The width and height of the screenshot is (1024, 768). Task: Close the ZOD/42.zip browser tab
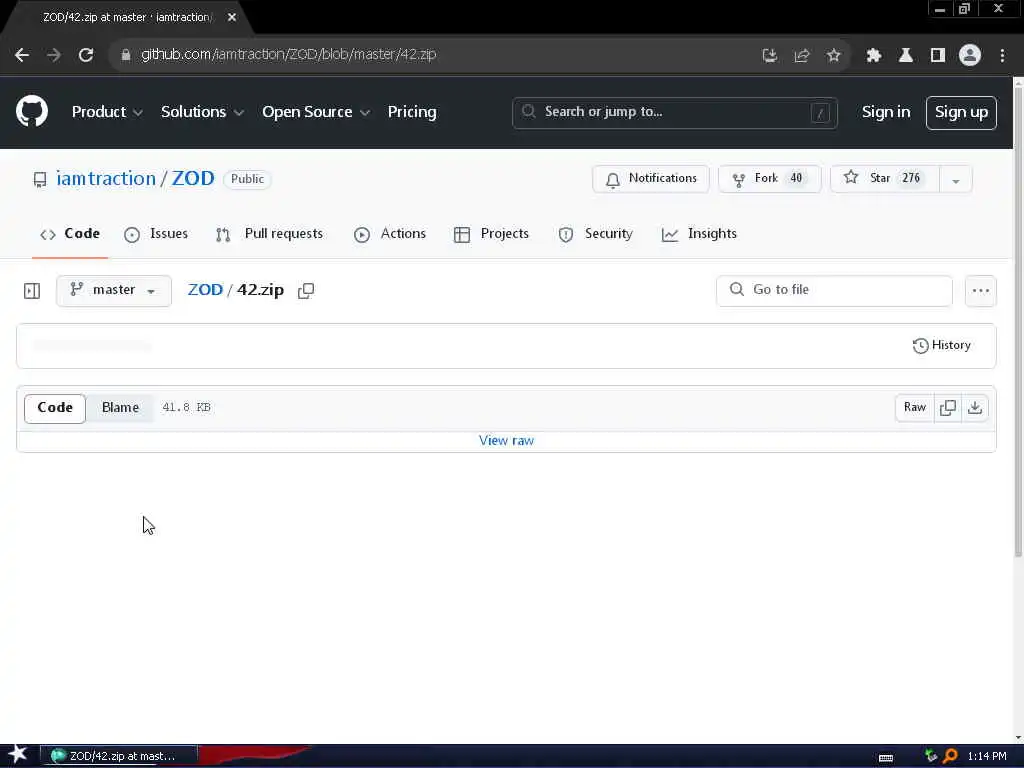[x=232, y=17]
